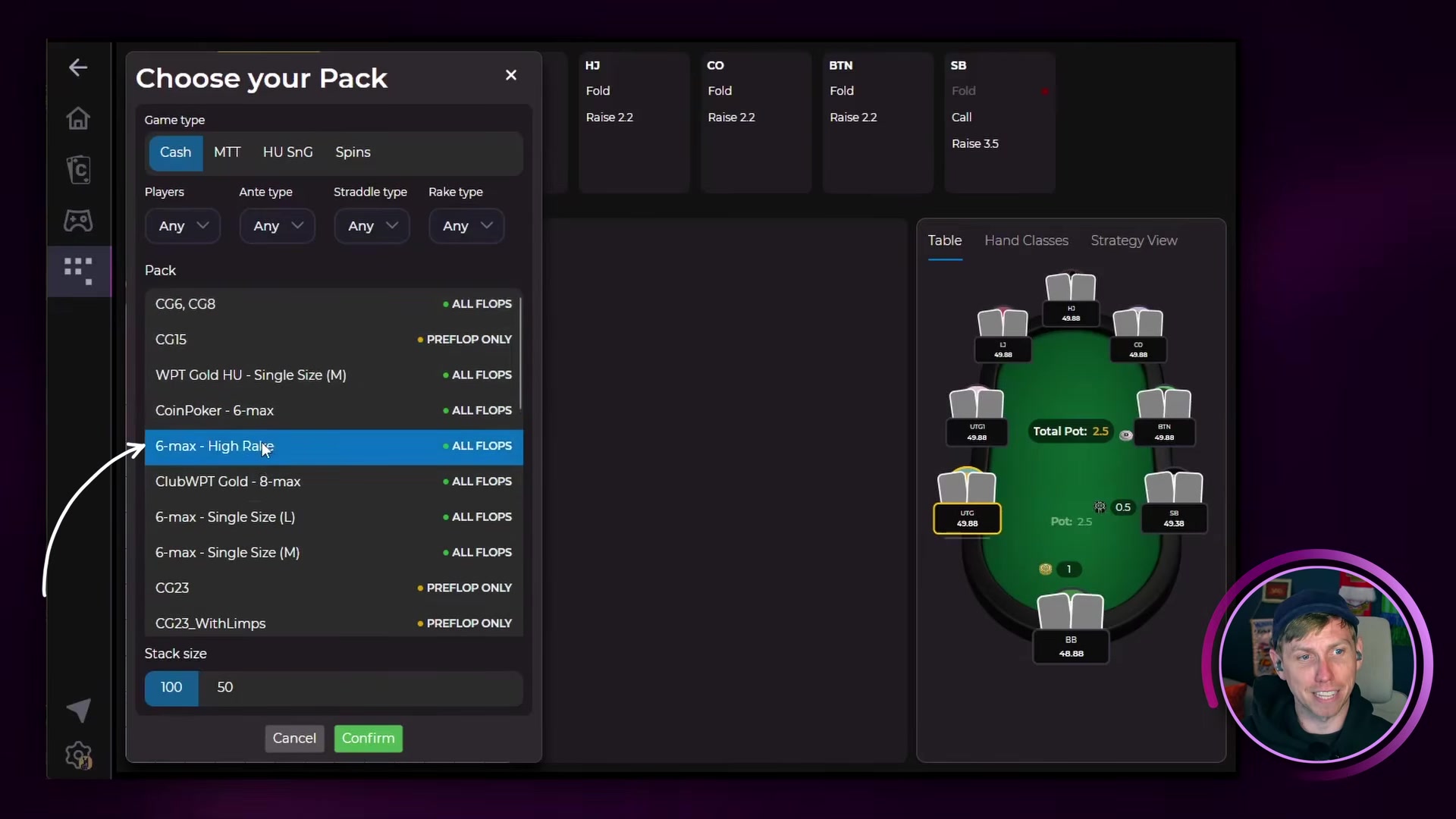The image size is (1456, 819).
Task: Click the Total Pot: 2.5 label
Action: (x=1071, y=431)
